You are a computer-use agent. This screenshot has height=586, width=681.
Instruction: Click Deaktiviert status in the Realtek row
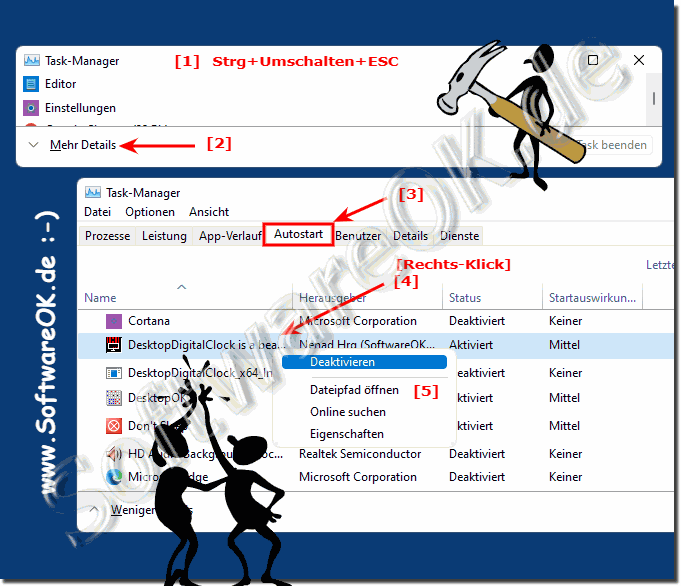click(477, 454)
